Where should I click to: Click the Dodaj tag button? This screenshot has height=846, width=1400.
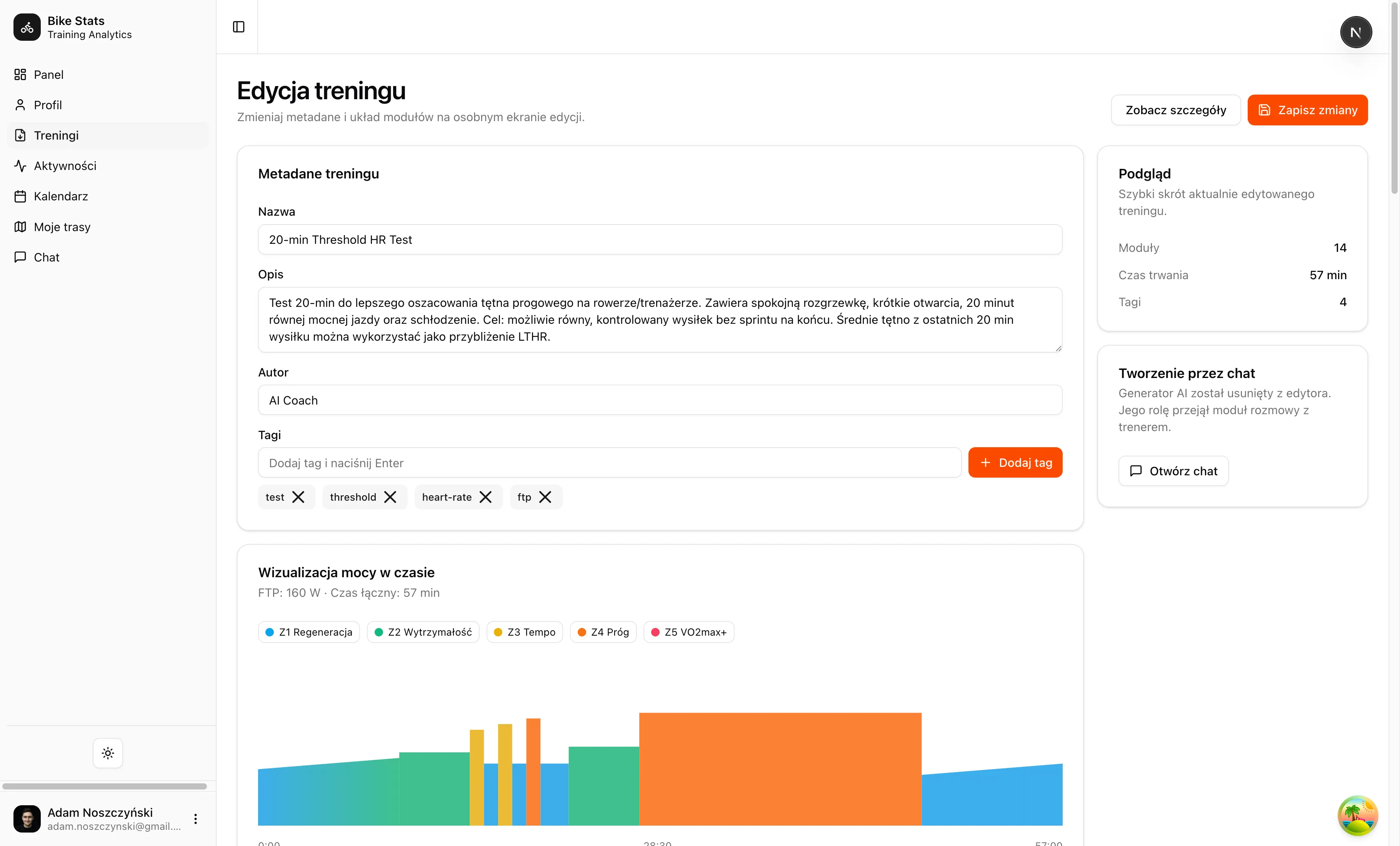(x=1015, y=463)
